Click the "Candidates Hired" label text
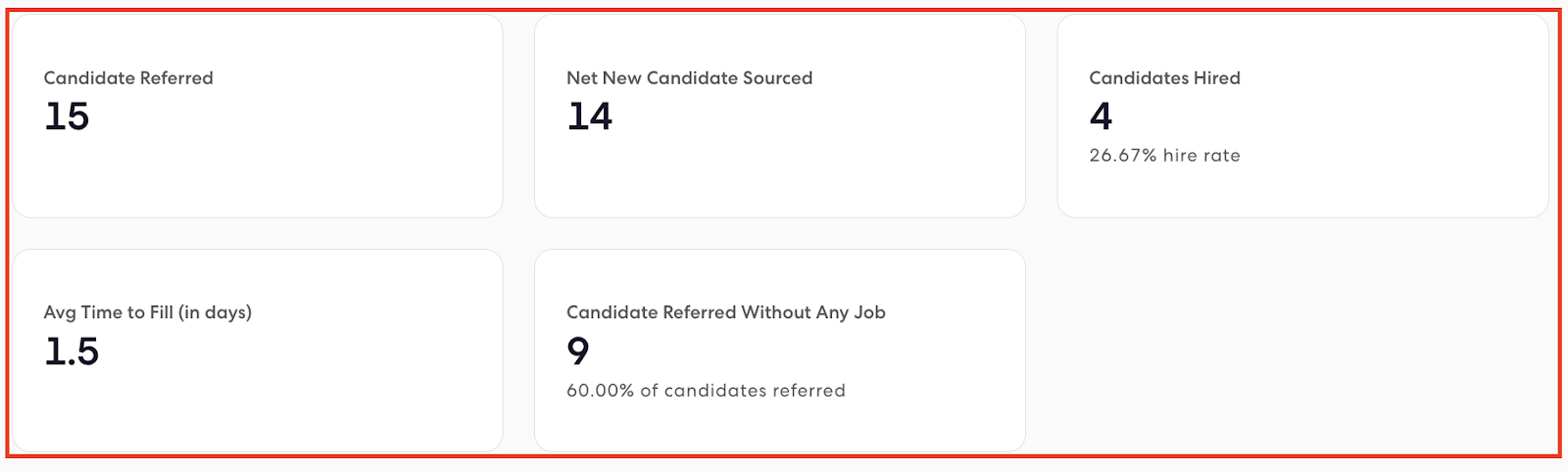 point(1164,78)
